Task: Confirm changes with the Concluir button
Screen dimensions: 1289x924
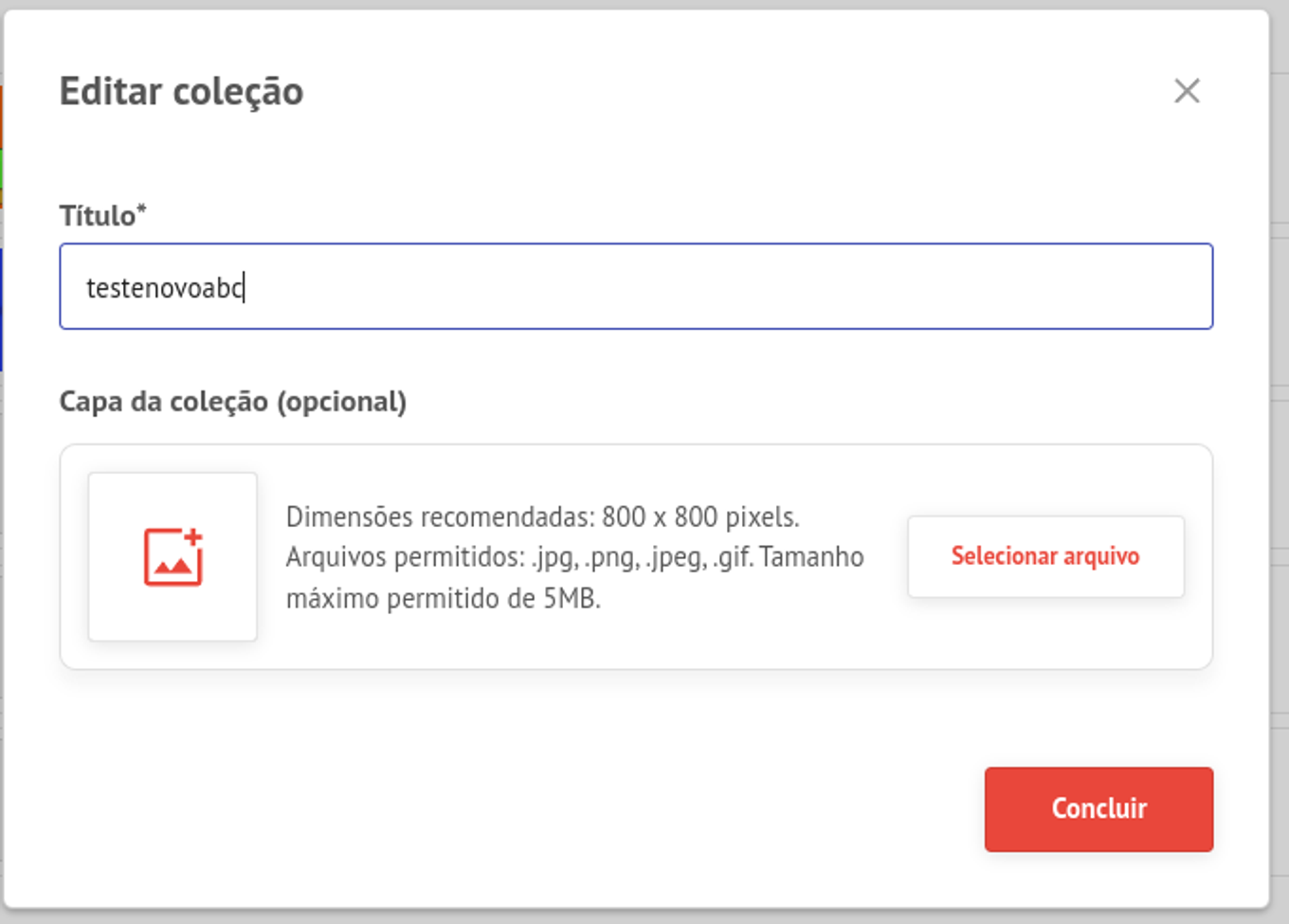Action: coord(1098,809)
